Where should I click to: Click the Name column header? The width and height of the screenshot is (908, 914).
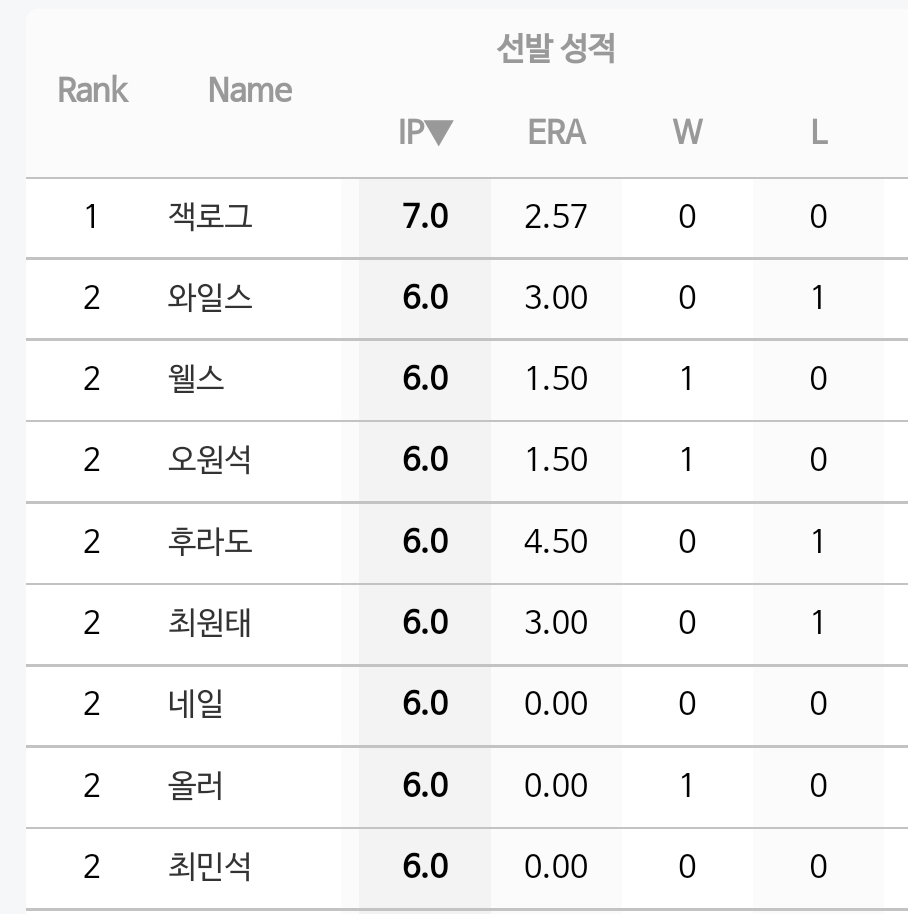[250, 90]
